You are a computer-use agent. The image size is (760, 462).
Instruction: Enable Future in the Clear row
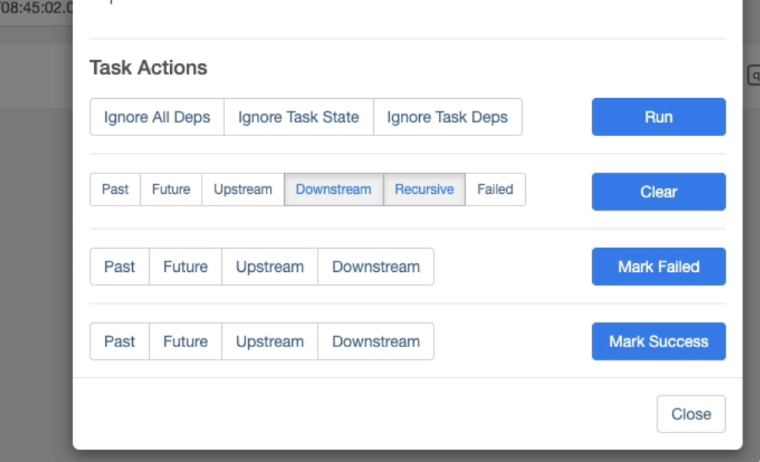171,189
